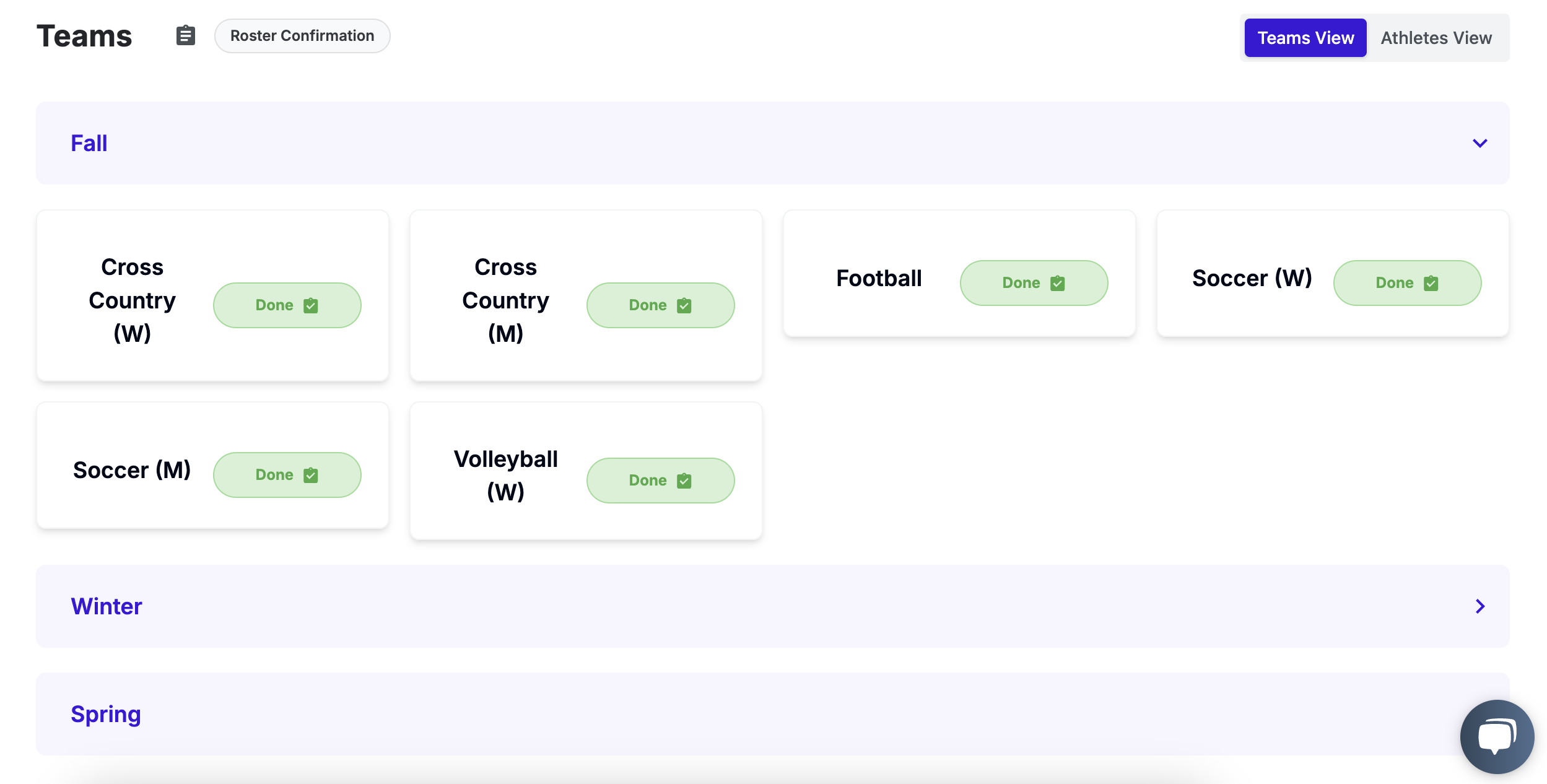Viewport: 1547px width, 784px height.
Task: Click the clipboard icon beside Teams heading
Action: (185, 36)
